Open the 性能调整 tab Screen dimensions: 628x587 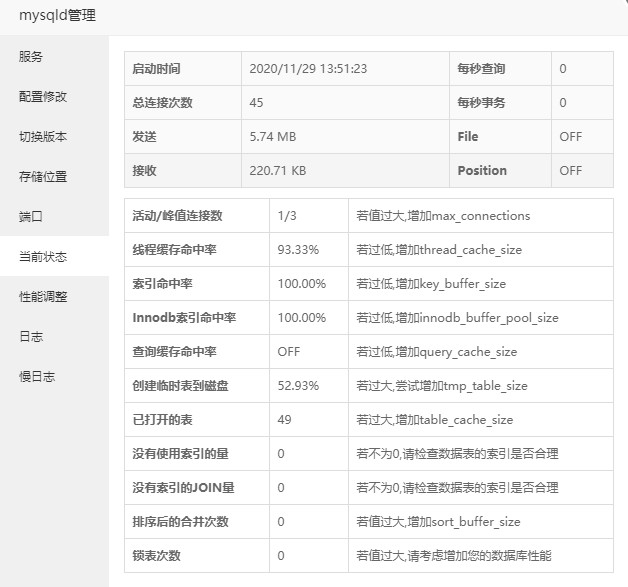pyautogui.click(x=54, y=296)
